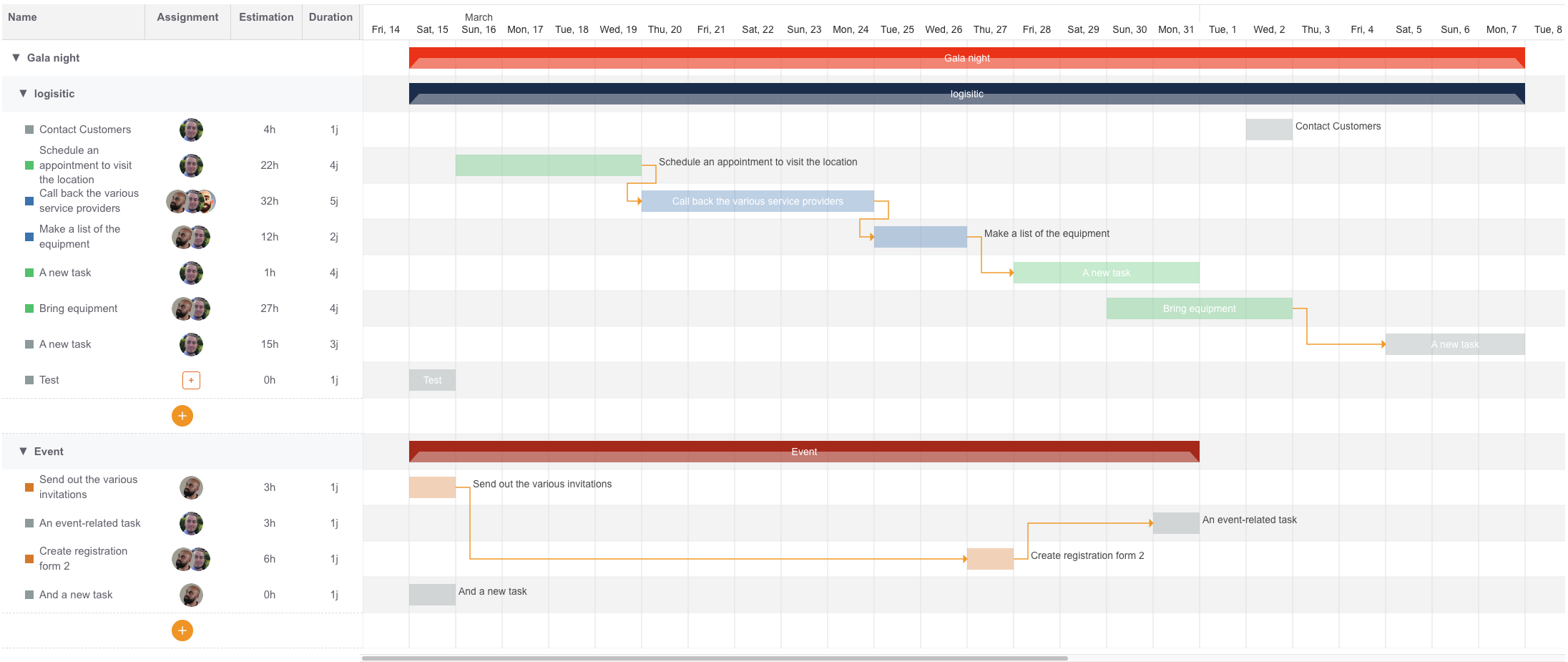This screenshot has width=1568, height=662.
Task: Click the orange add-task button under Event
Action: click(182, 631)
